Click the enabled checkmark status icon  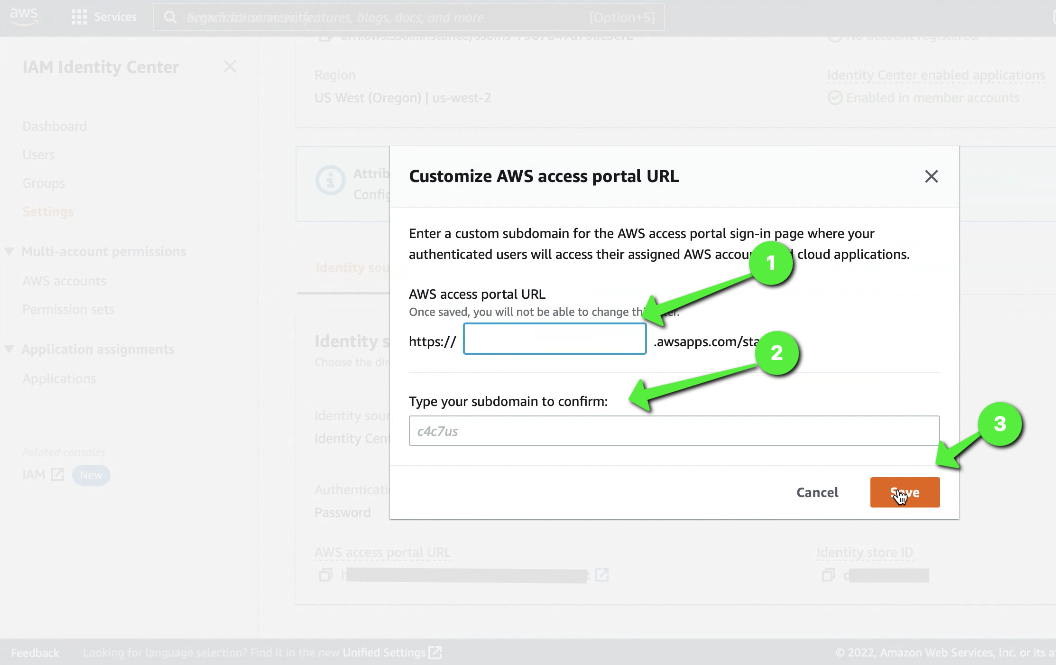point(835,98)
